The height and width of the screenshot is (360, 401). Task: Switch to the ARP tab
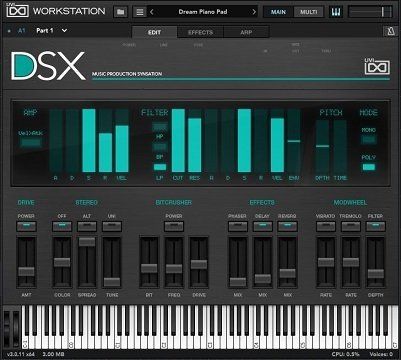(x=246, y=32)
